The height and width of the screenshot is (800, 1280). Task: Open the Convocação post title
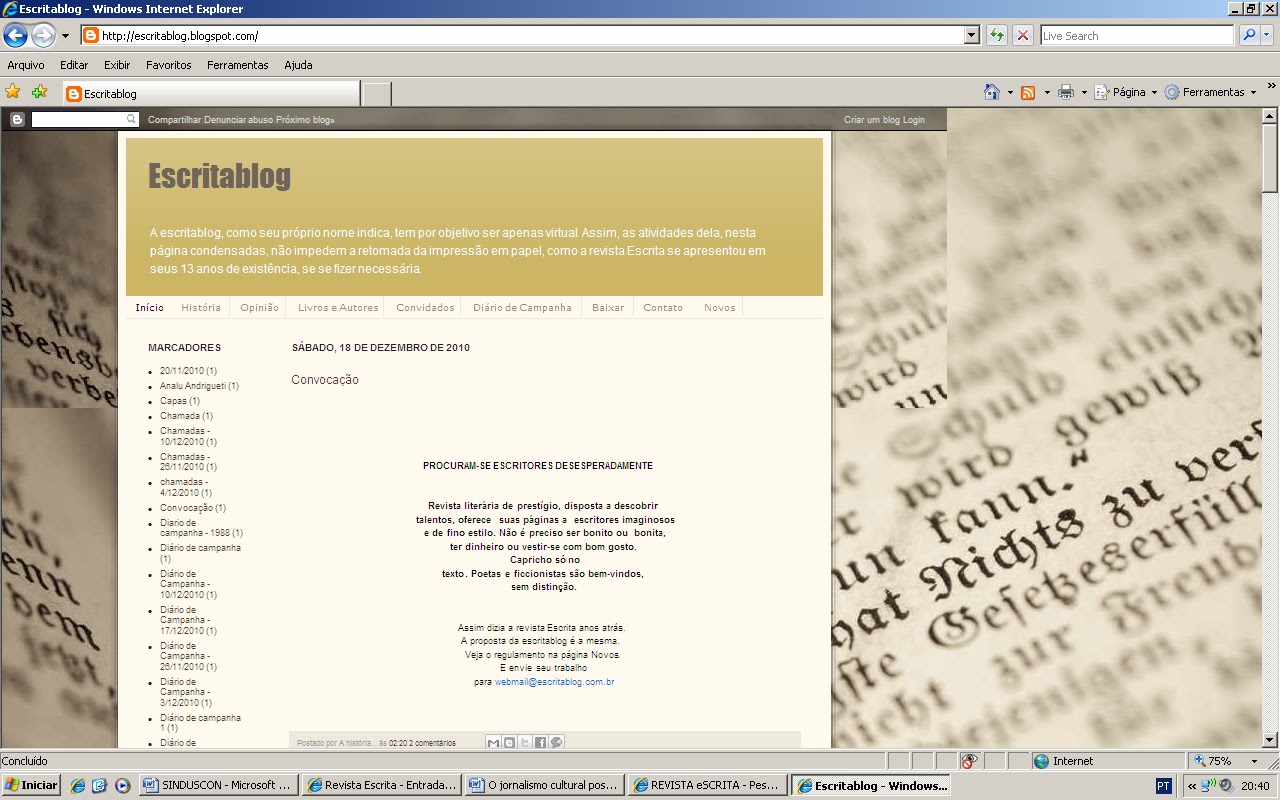click(325, 380)
